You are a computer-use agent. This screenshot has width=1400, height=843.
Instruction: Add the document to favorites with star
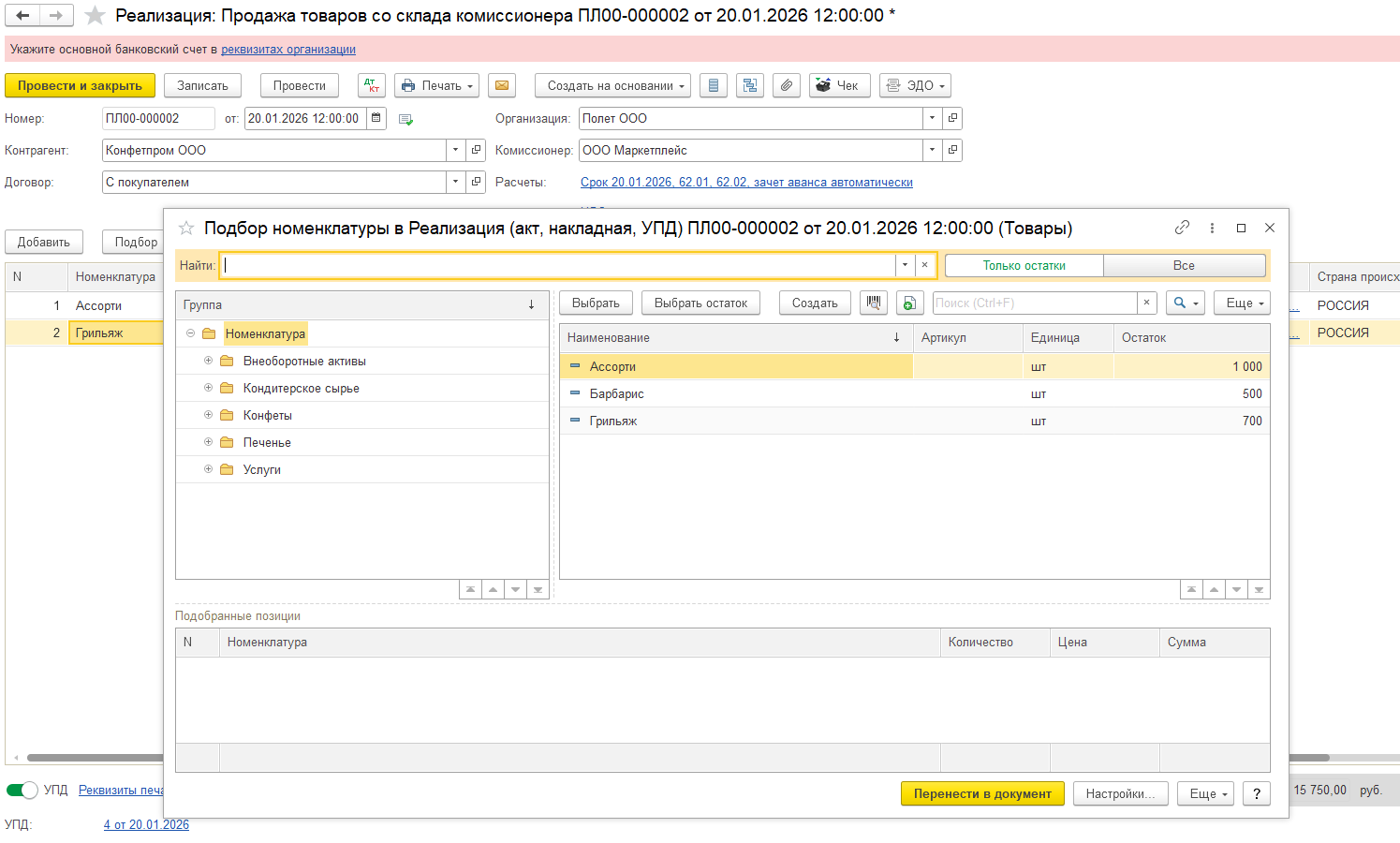95,16
